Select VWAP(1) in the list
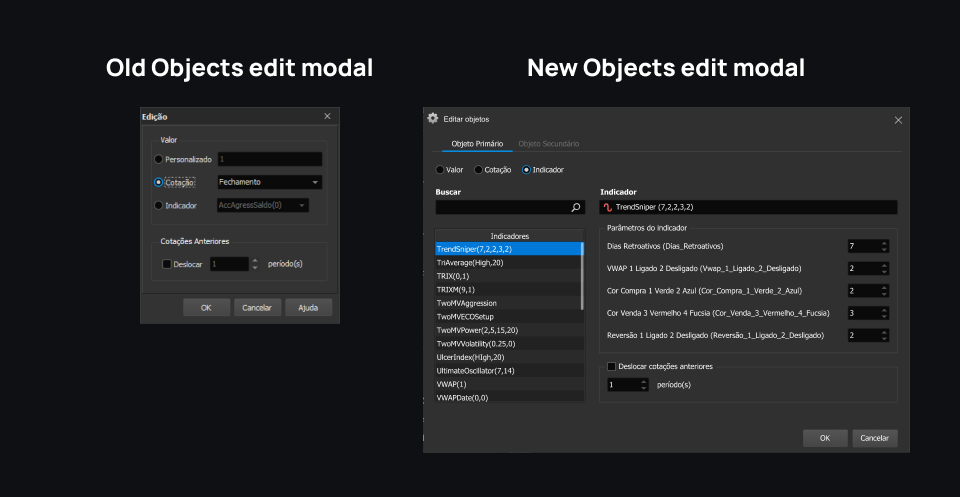The height and width of the screenshot is (497, 960). [x=509, y=384]
